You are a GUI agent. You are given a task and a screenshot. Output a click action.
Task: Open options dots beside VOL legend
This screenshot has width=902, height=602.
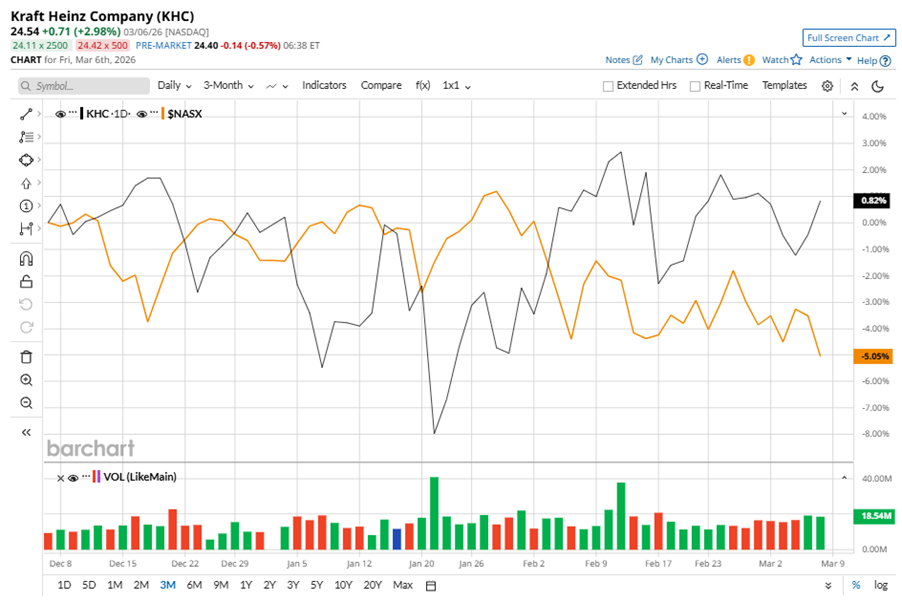pos(85,475)
